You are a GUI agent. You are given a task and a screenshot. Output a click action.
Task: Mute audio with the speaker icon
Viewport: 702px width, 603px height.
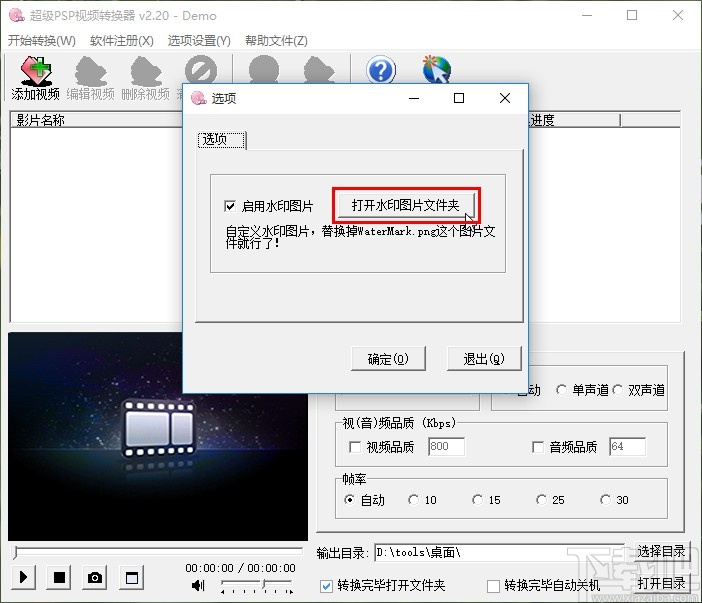point(198,585)
